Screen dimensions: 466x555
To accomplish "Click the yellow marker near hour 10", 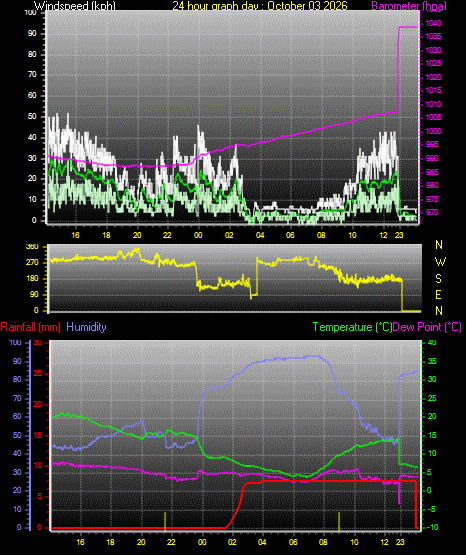I will pos(339,521).
